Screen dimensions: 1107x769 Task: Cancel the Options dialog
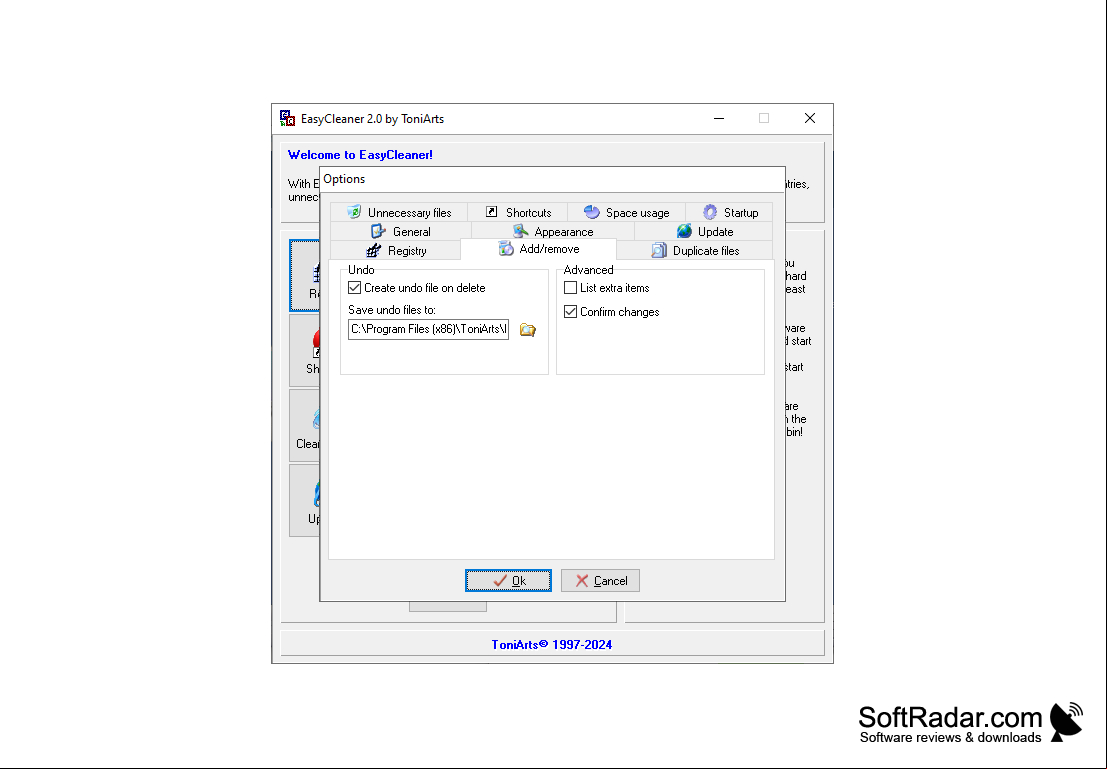(x=600, y=580)
